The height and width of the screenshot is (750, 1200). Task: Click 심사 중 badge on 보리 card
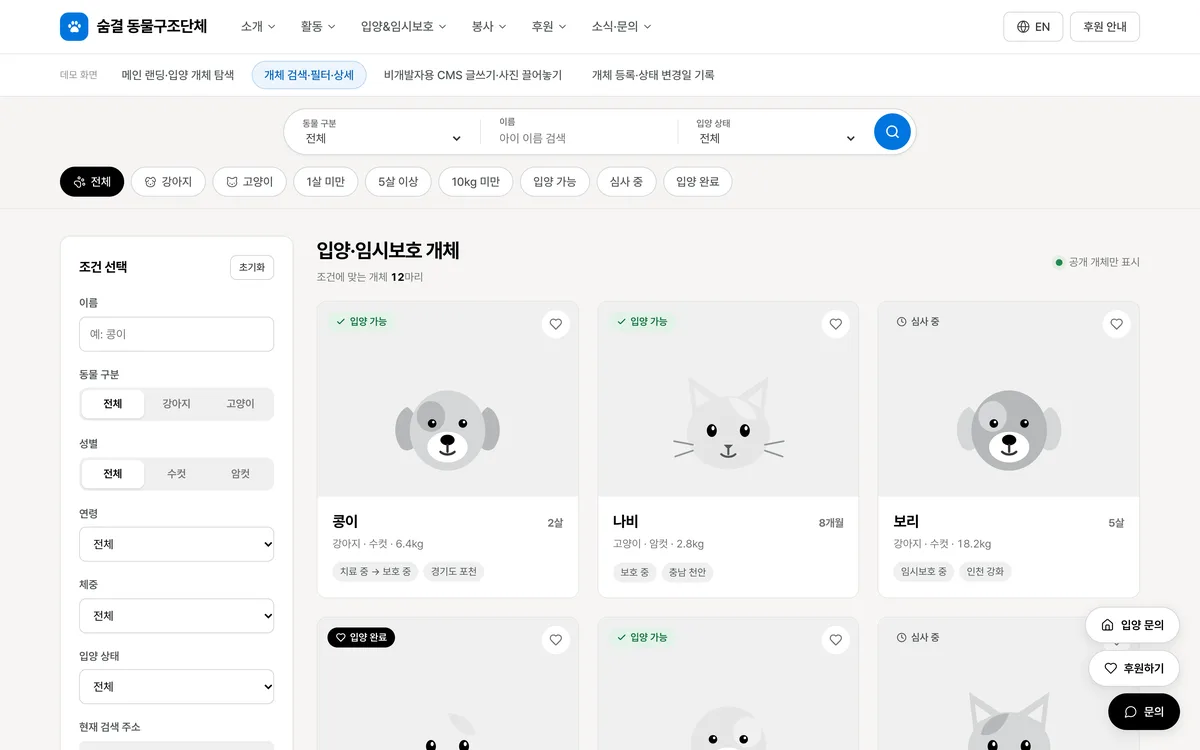(x=918, y=322)
